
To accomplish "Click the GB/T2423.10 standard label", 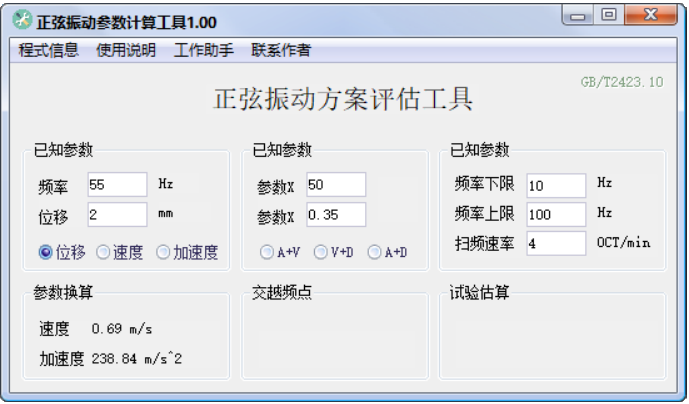I will 622,83.
